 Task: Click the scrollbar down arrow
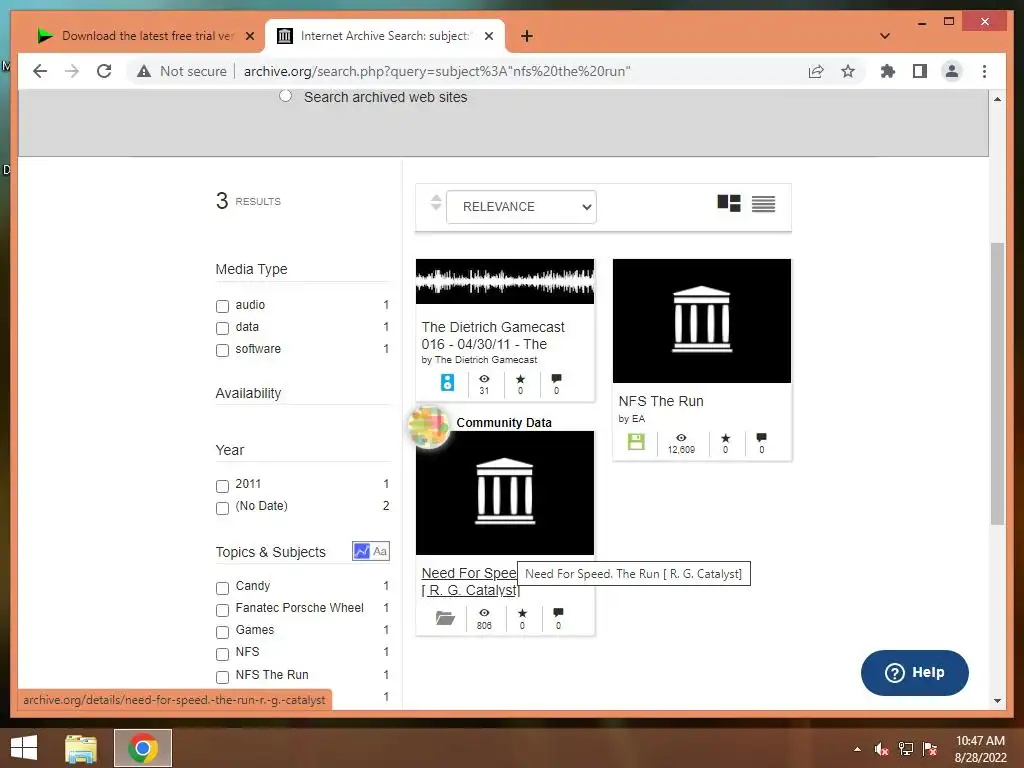pyautogui.click(x=997, y=701)
